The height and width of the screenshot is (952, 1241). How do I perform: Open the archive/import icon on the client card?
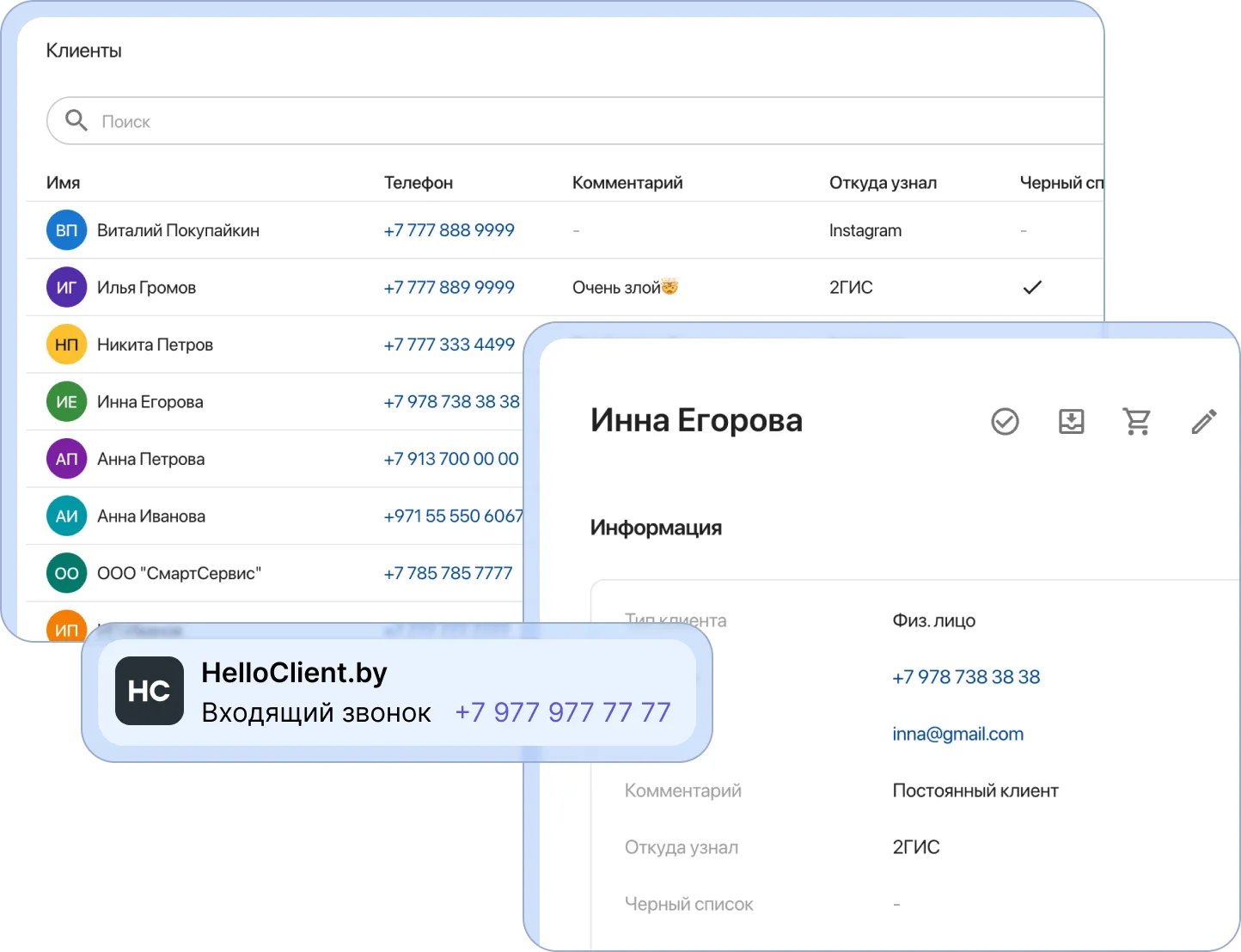[1071, 421]
